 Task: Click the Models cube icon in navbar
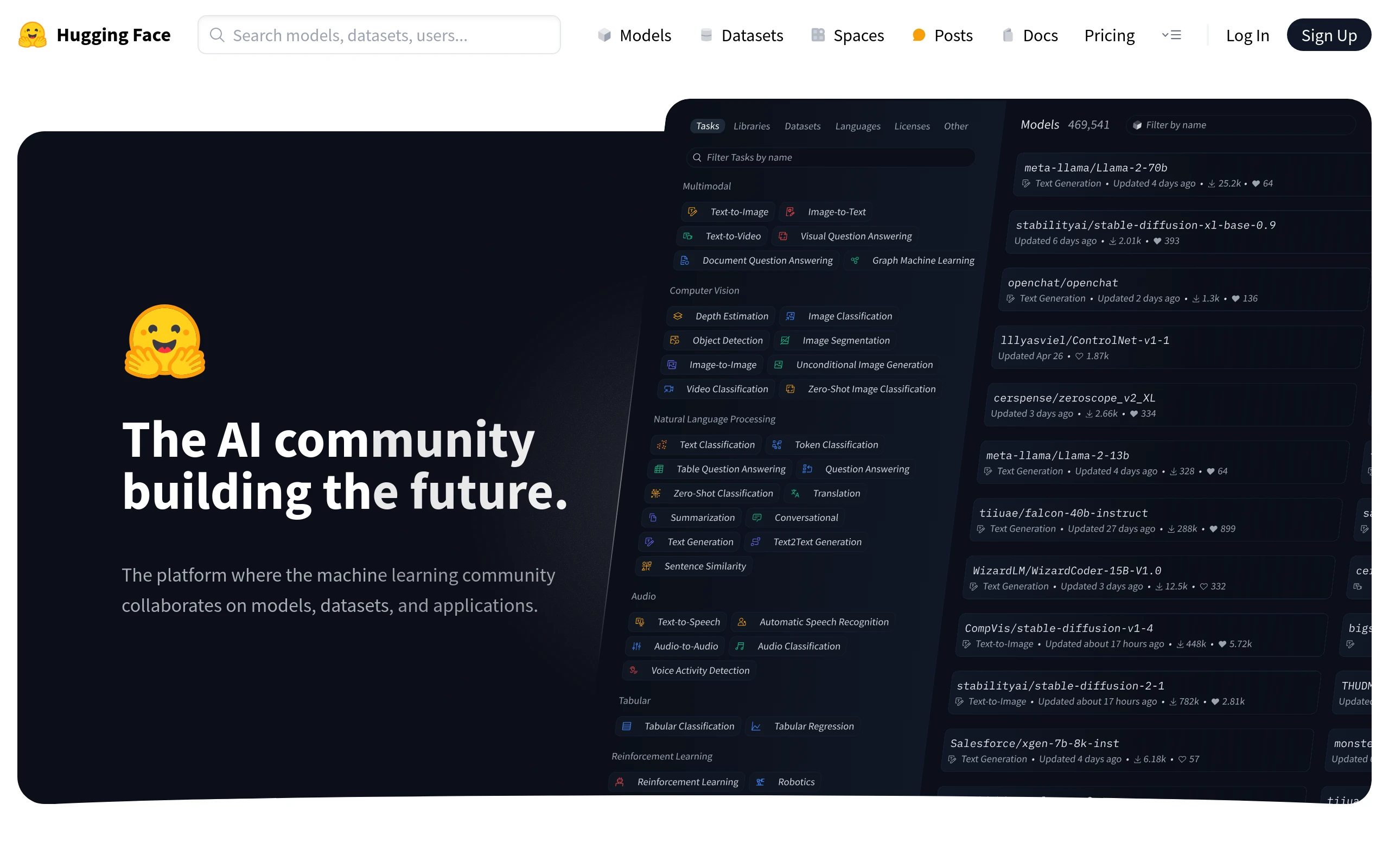coord(604,36)
